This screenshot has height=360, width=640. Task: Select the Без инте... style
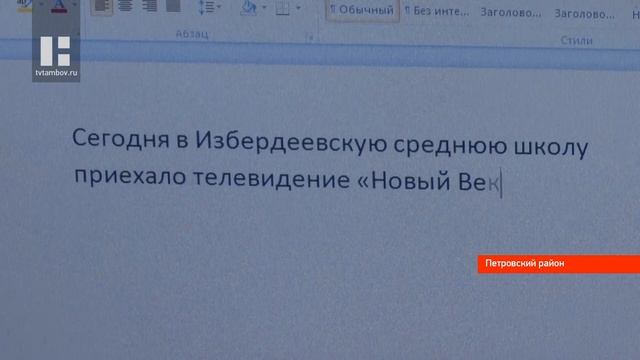(437, 11)
